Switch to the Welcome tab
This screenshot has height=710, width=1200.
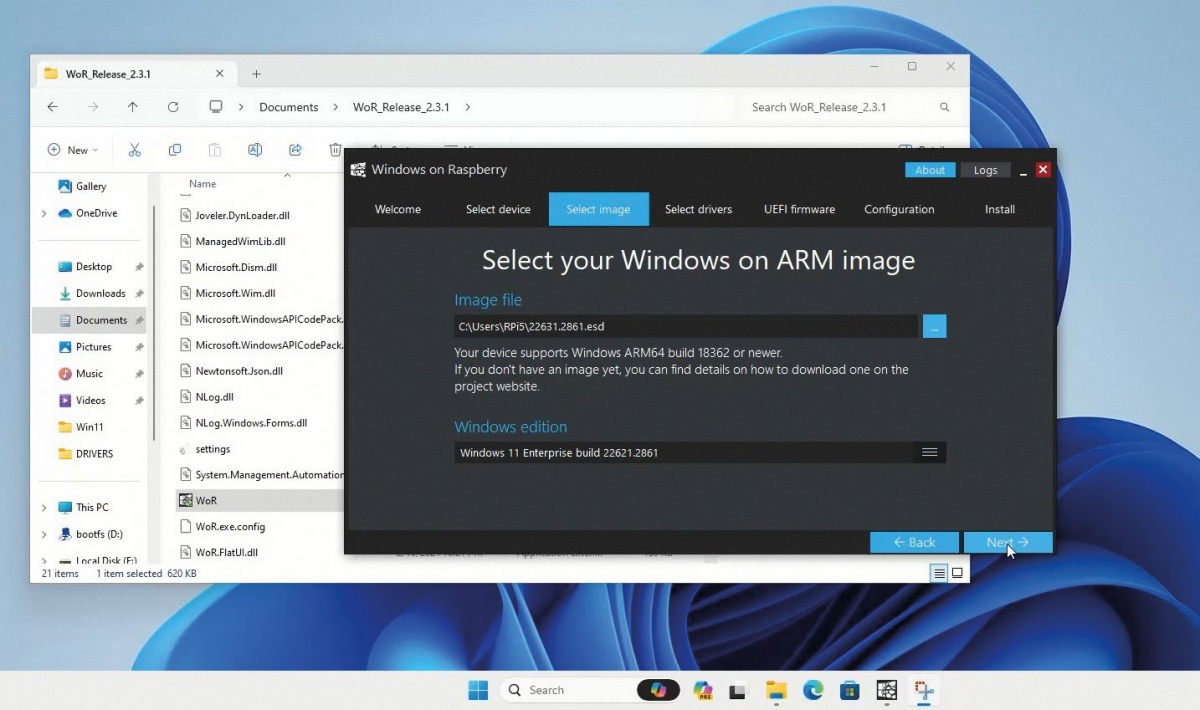click(398, 209)
